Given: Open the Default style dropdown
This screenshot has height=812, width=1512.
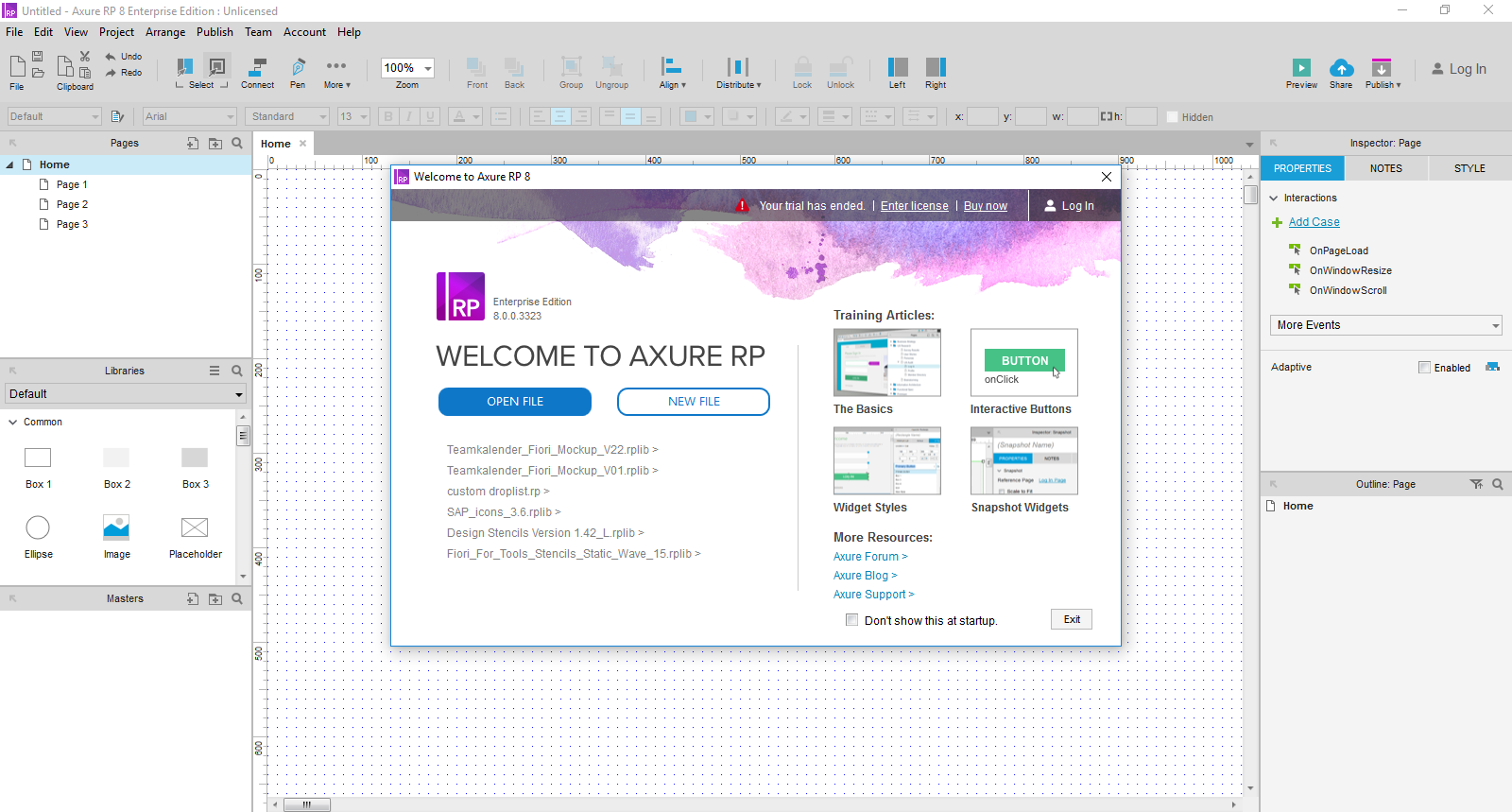Looking at the screenshot, I should [55, 116].
